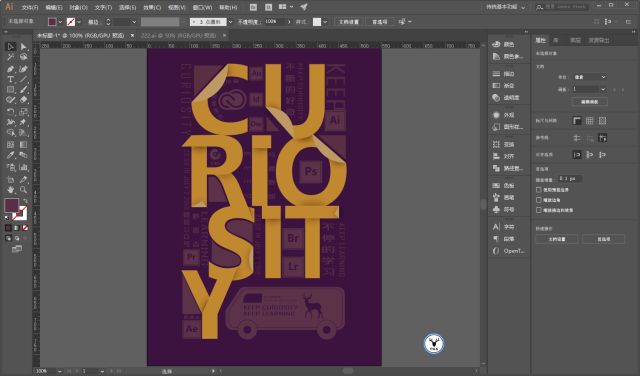Screen dimensions: 640x376
Task: Open the artboard number dropdown in Properties
Action: [589, 89]
